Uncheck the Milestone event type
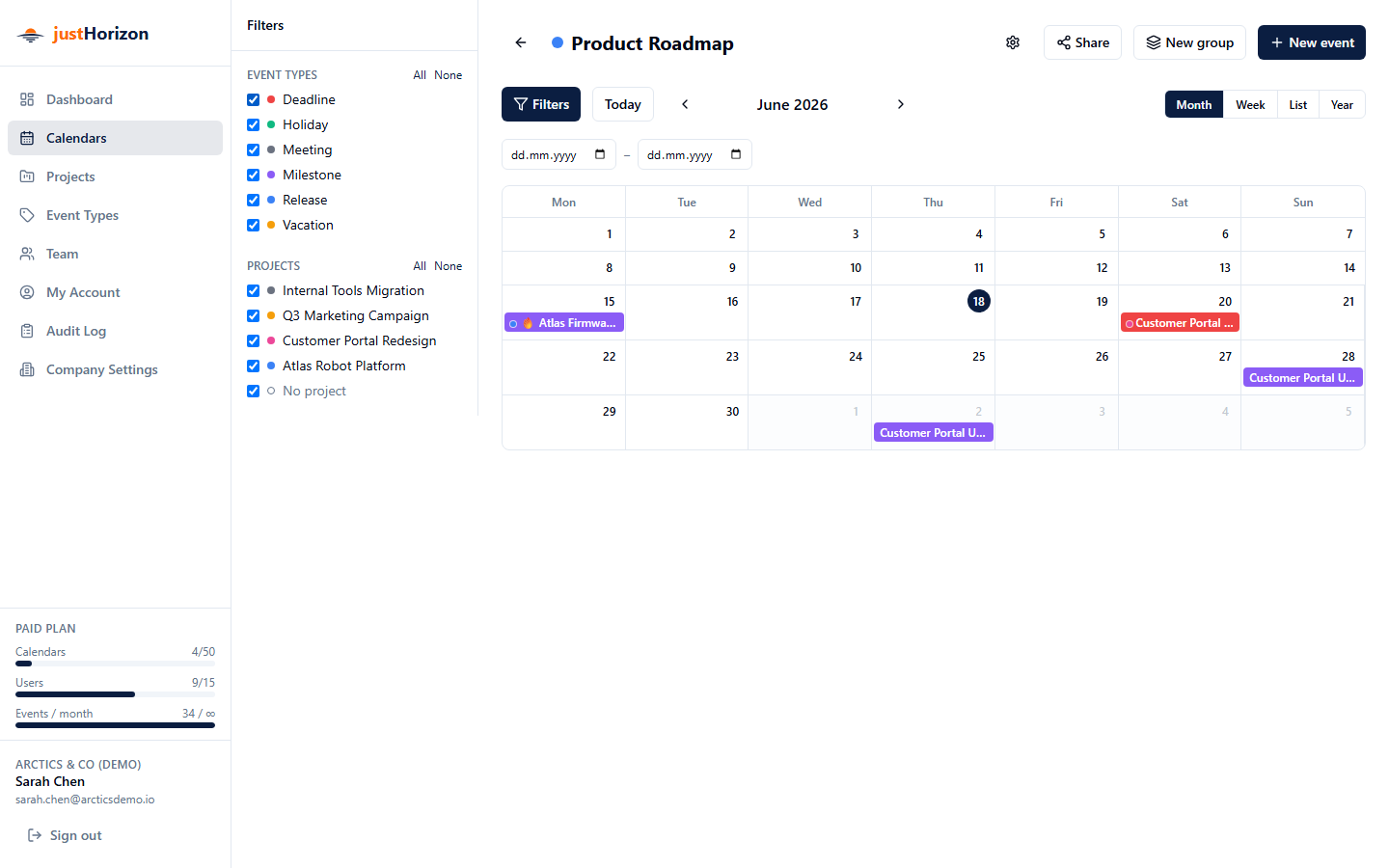Image resolution: width=1389 pixels, height=868 pixels. coord(254,175)
